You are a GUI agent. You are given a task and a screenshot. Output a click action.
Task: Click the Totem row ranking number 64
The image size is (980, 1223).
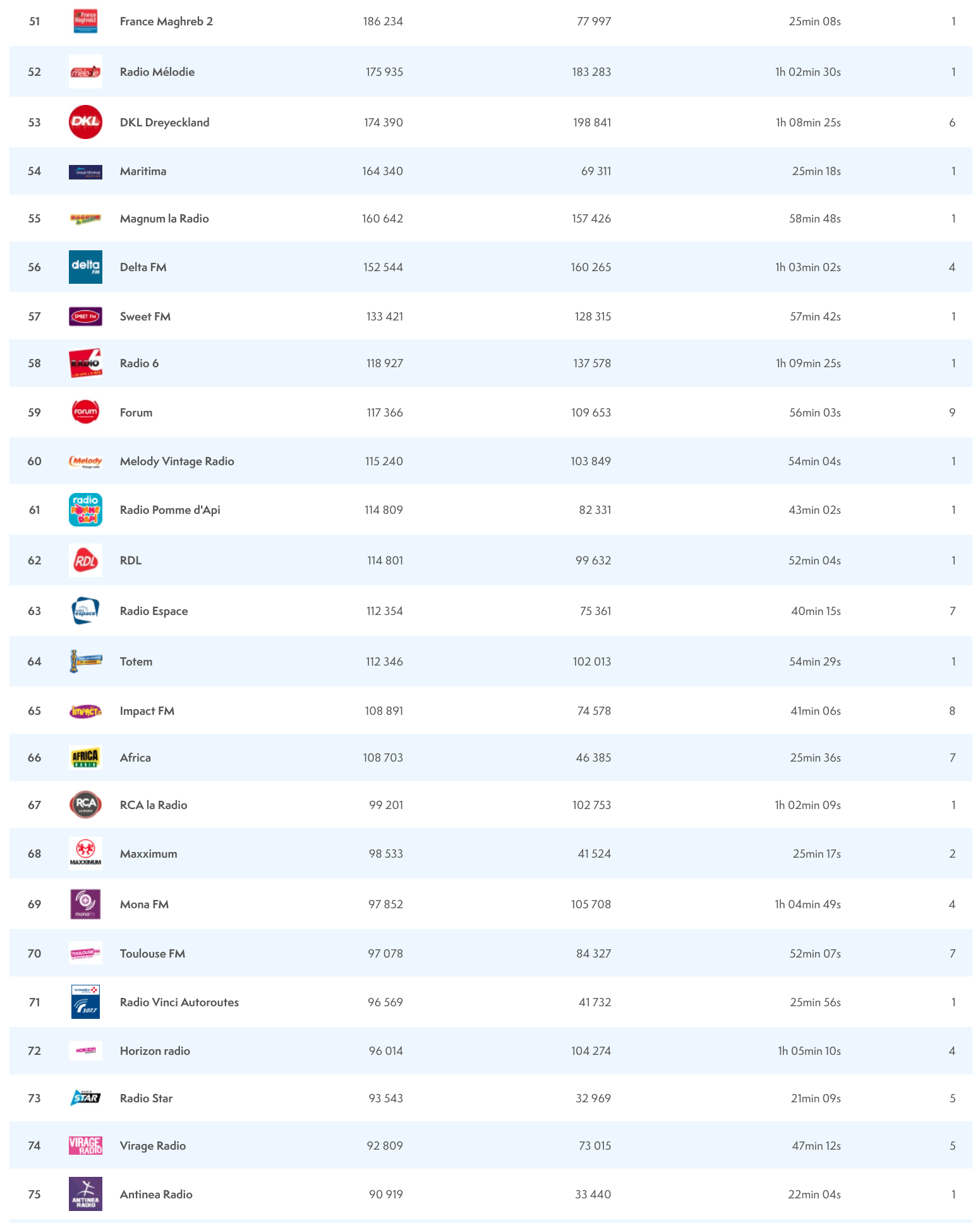(x=35, y=662)
